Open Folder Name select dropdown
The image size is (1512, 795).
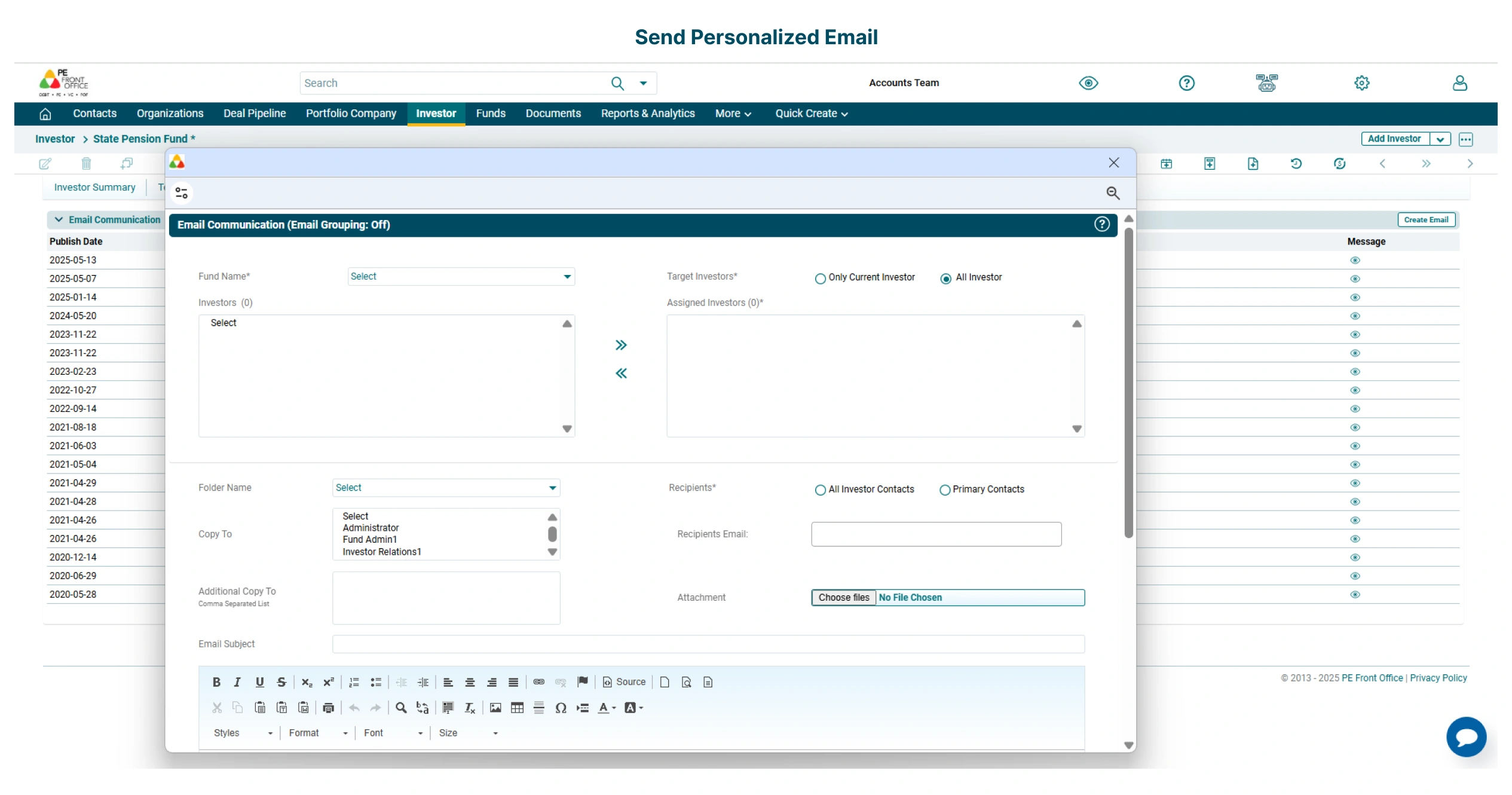[x=446, y=488]
